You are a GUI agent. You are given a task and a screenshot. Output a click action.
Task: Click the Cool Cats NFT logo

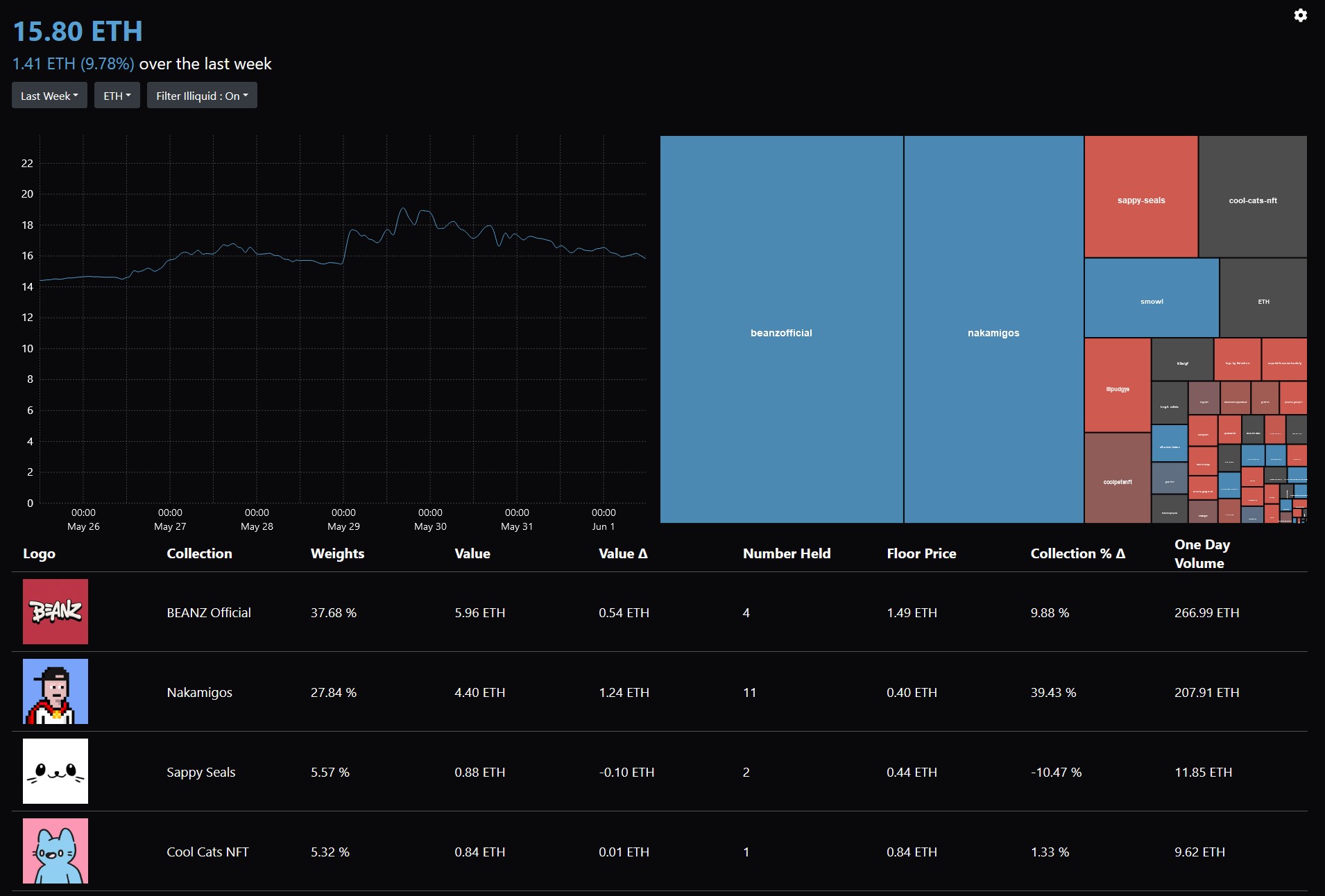tap(55, 851)
